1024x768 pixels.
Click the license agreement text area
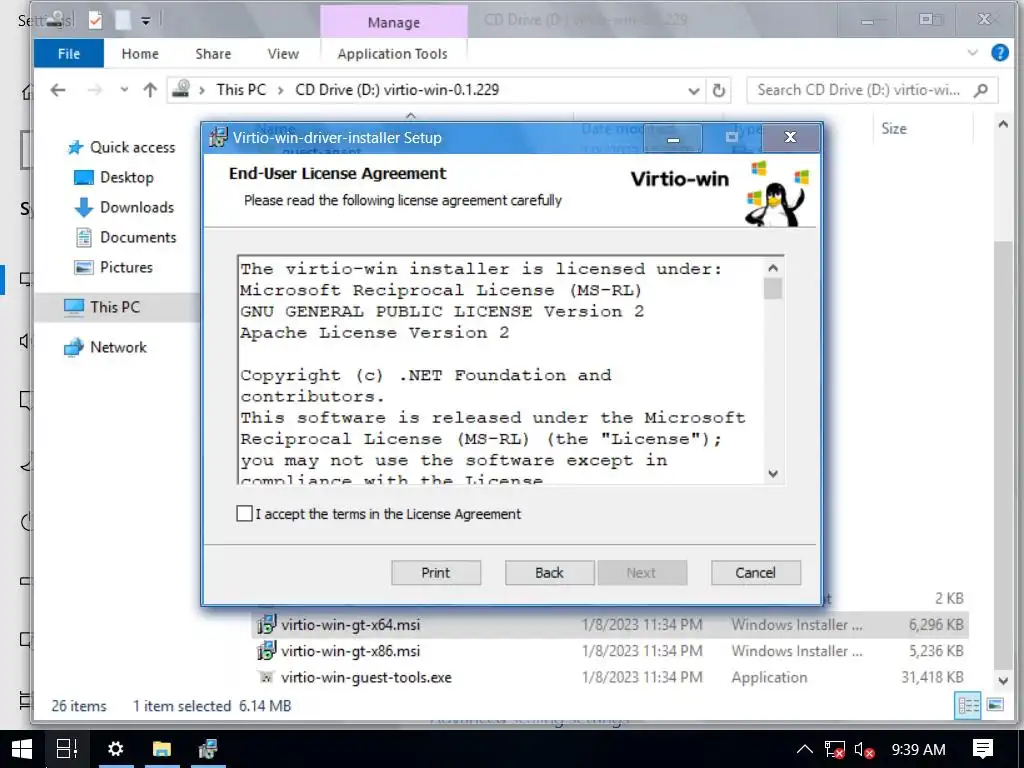tap(501, 370)
